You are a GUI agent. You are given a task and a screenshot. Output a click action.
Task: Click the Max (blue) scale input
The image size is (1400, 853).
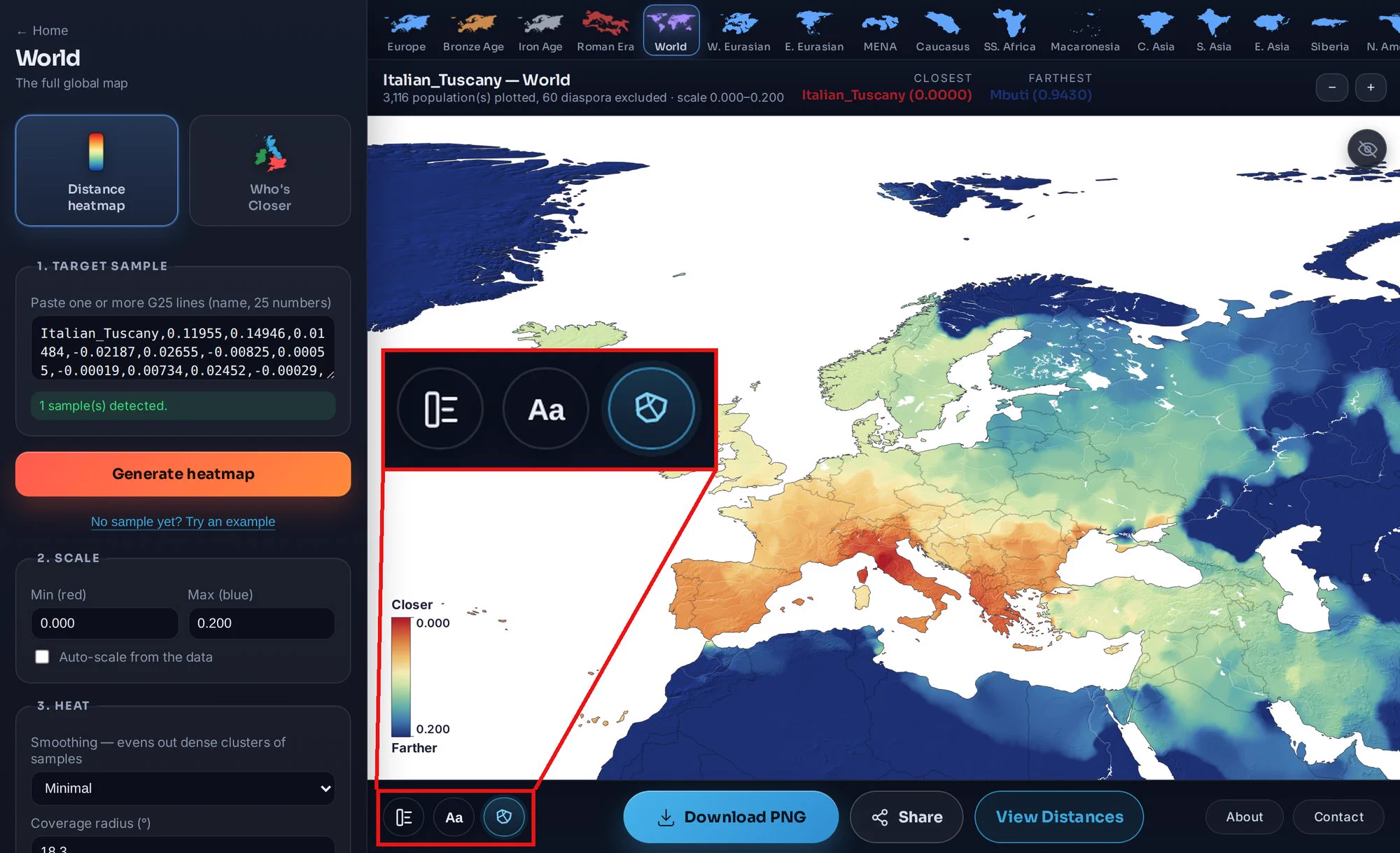(262, 623)
